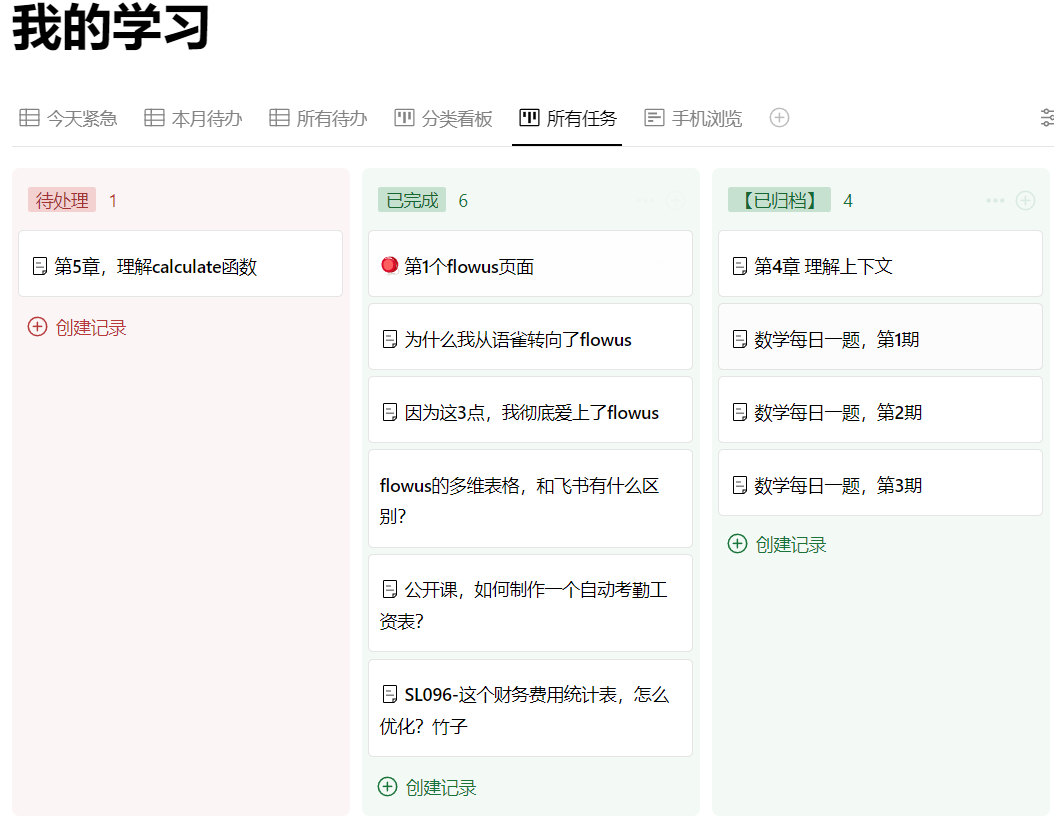Open card 数学每日一题，第2期
Image resolution: width=1054 pixels, height=826 pixels.
click(880, 409)
